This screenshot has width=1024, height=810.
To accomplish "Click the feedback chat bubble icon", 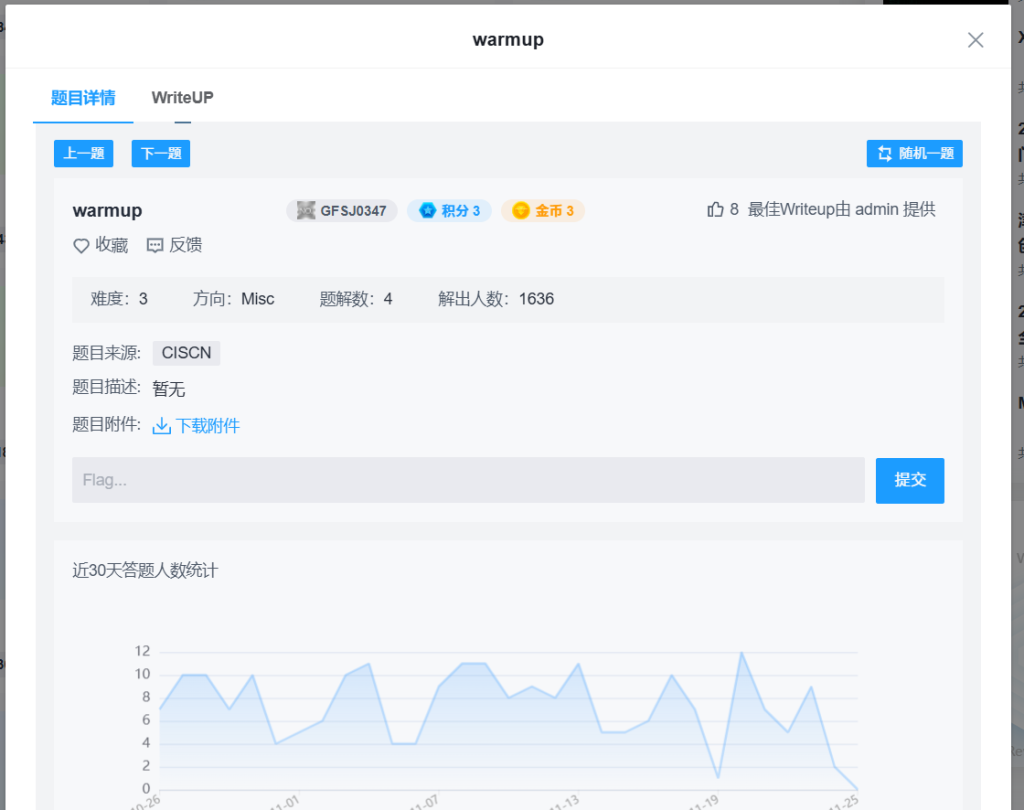I will pos(155,246).
